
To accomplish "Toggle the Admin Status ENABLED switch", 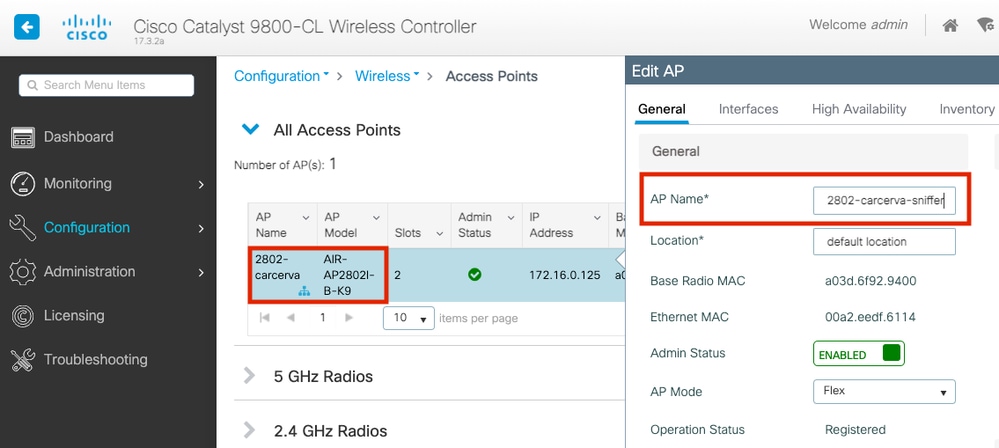I will pos(858,354).
